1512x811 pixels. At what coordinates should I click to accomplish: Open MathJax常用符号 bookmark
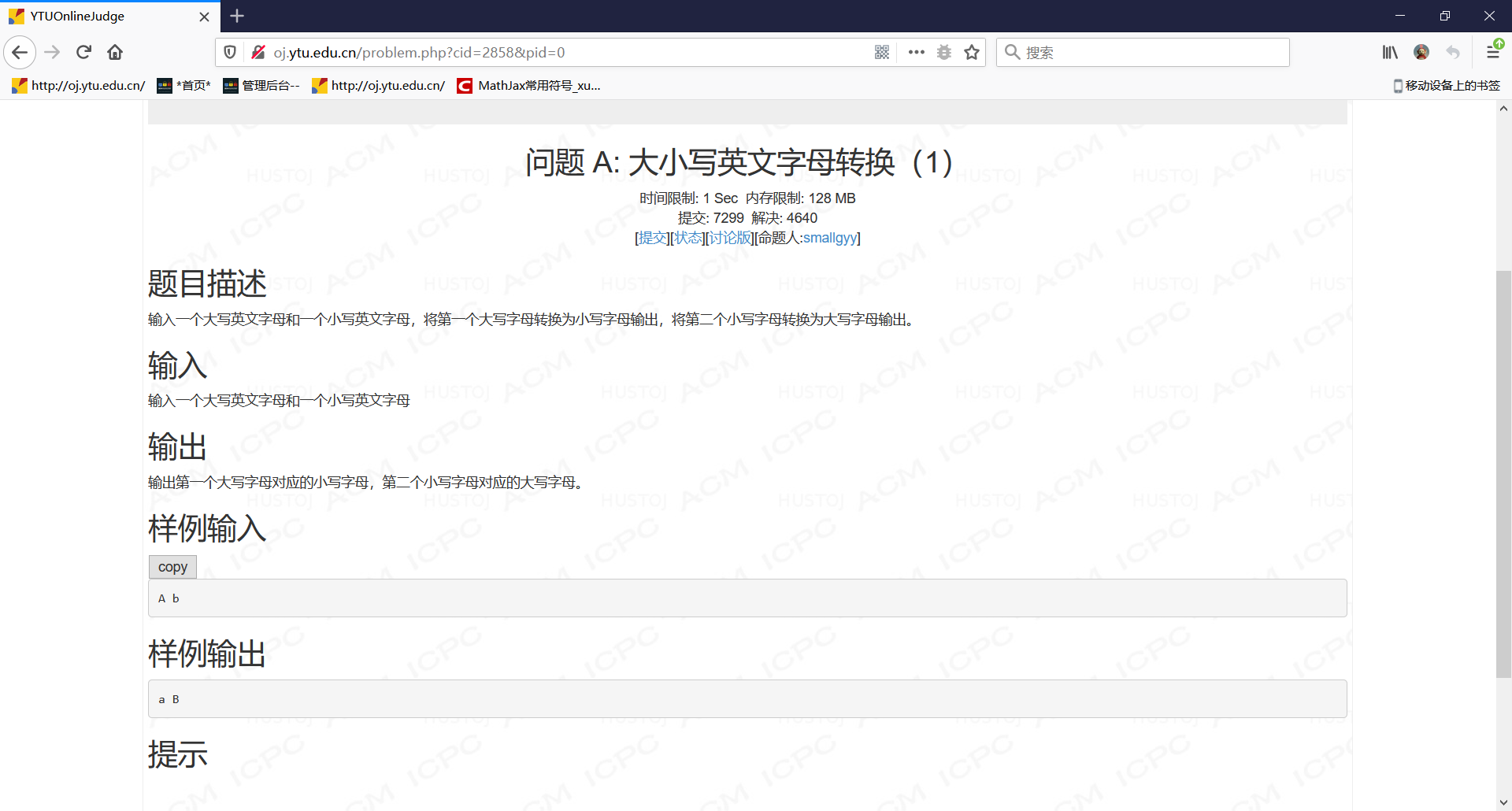(529, 86)
